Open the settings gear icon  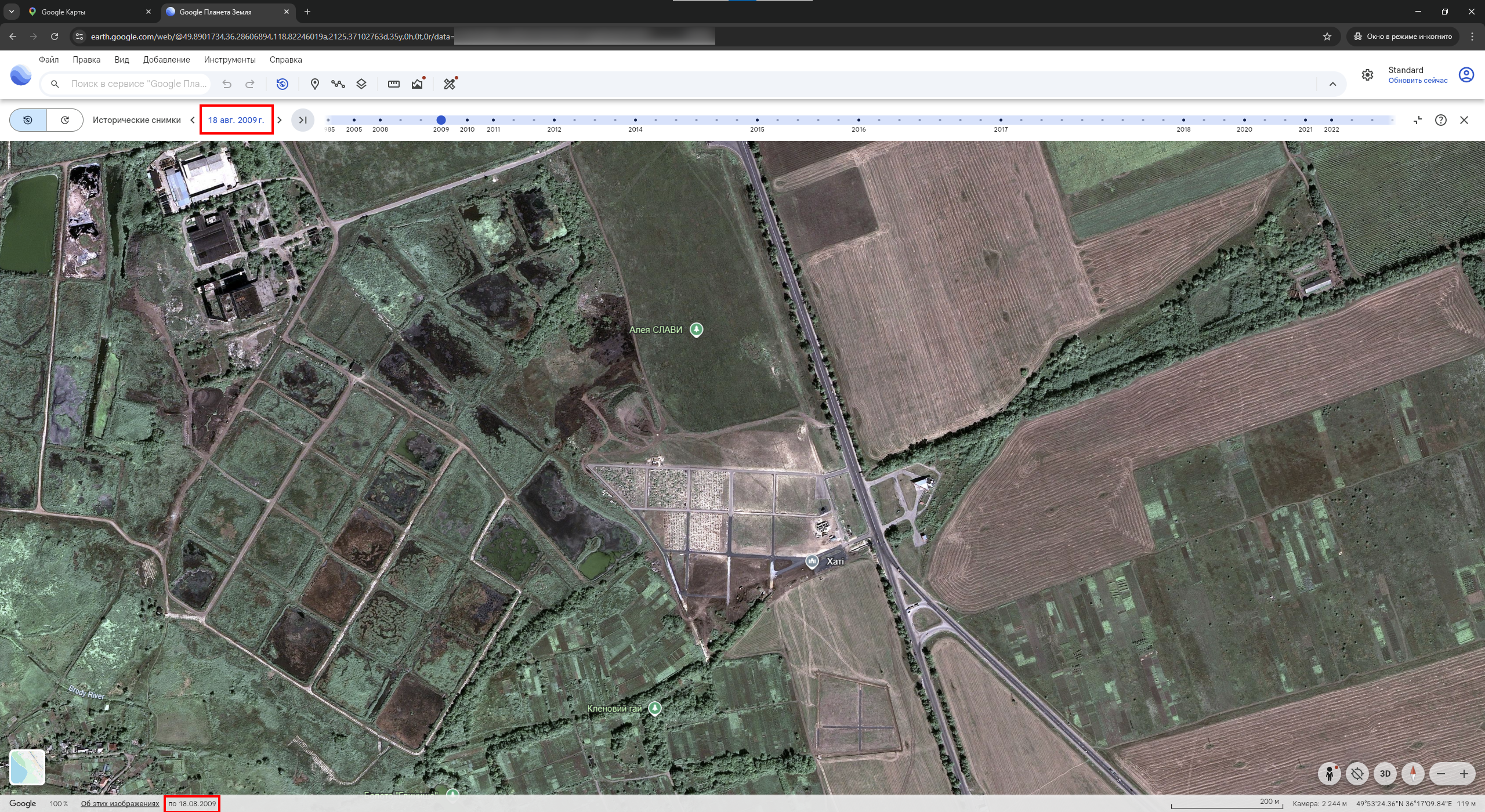[1368, 75]
